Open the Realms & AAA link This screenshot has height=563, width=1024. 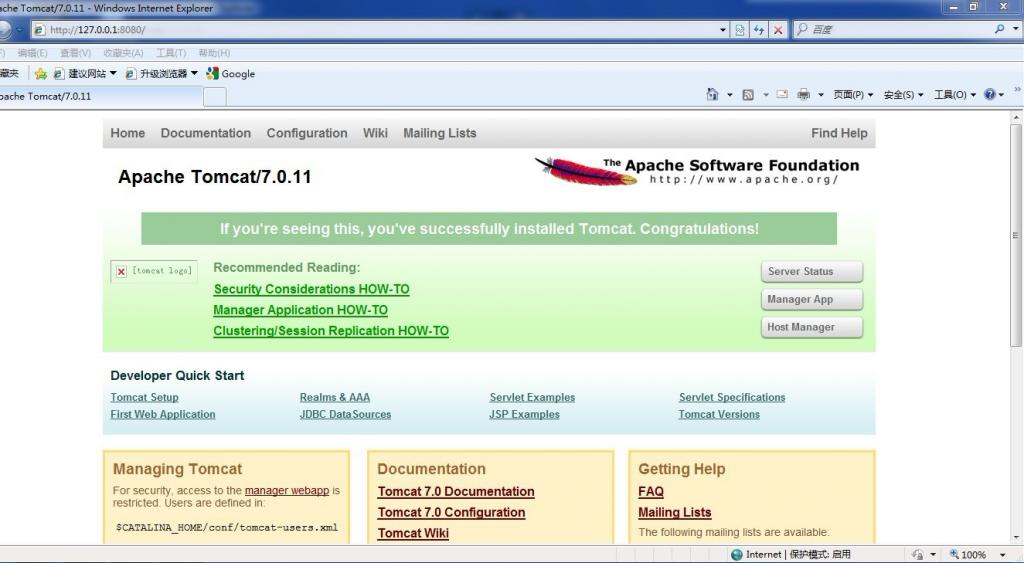[x=334, y=397]
